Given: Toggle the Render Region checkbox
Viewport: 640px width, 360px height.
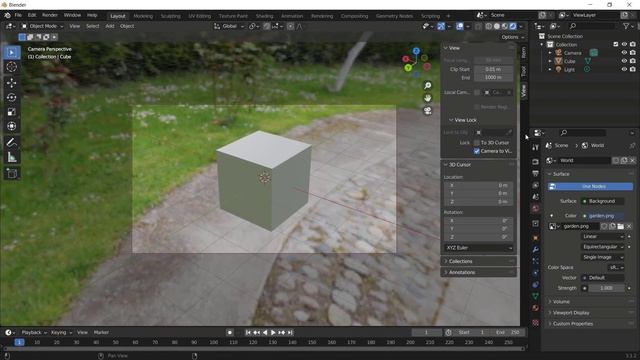Looking at the screenshot, I should [x=476, y=107].
